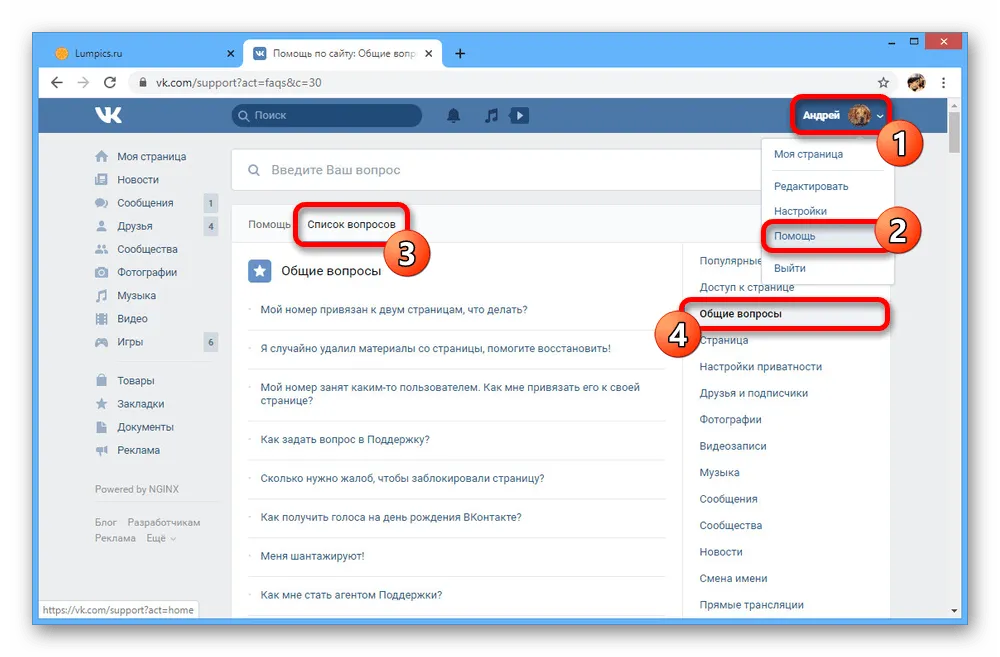Select Настройки приватности category

761,367
